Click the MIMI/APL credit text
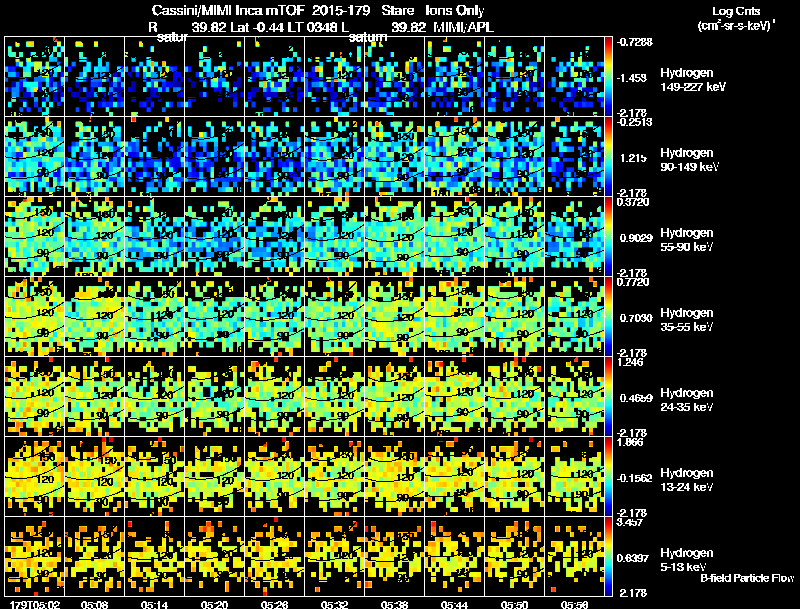Screen dimensions: 800x609 [x=463, y=27]
